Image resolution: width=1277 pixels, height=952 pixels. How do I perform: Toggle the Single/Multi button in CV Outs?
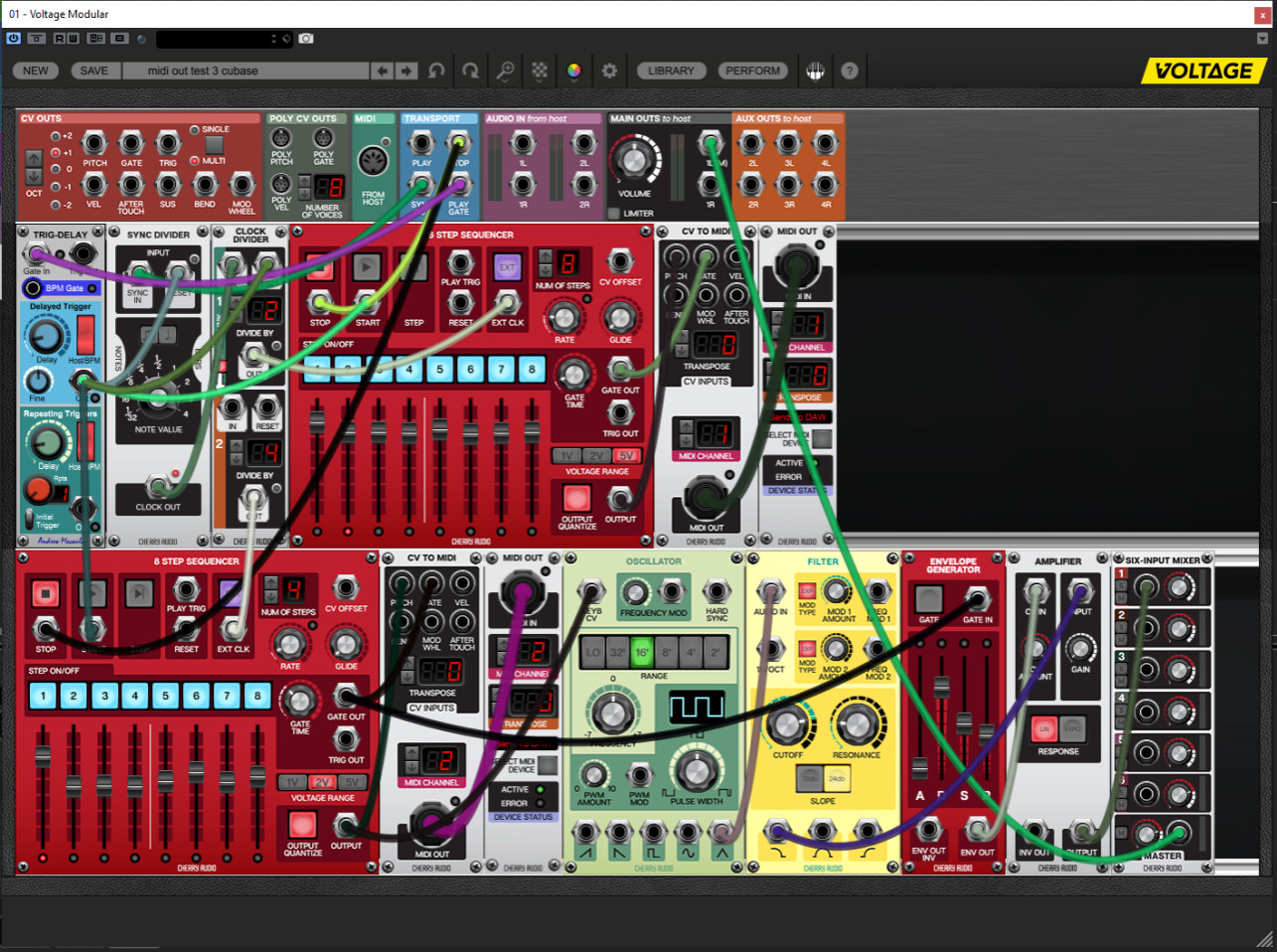click(x=214, y=145)
